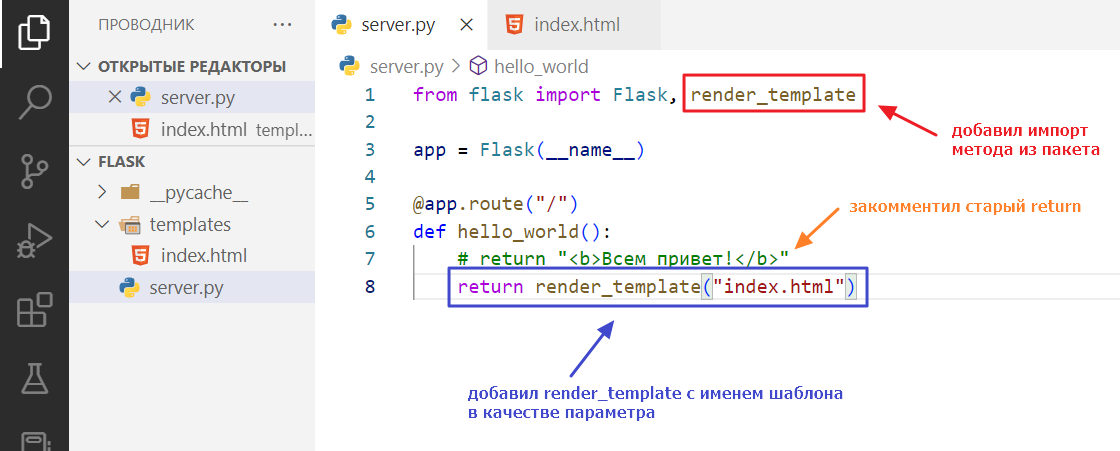
Task: Collapse the ОТКРЫТЫЕ РЕДАКТОРЫ section
Action: click(x=84, y=66)
